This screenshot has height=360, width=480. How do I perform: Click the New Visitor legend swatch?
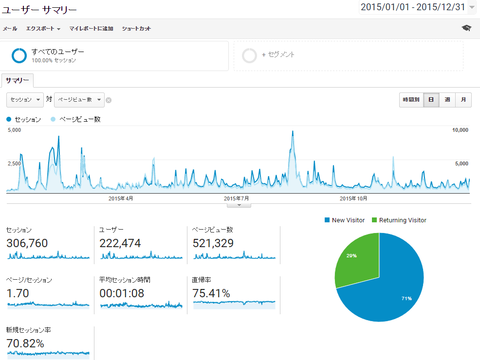pos(327,220)
